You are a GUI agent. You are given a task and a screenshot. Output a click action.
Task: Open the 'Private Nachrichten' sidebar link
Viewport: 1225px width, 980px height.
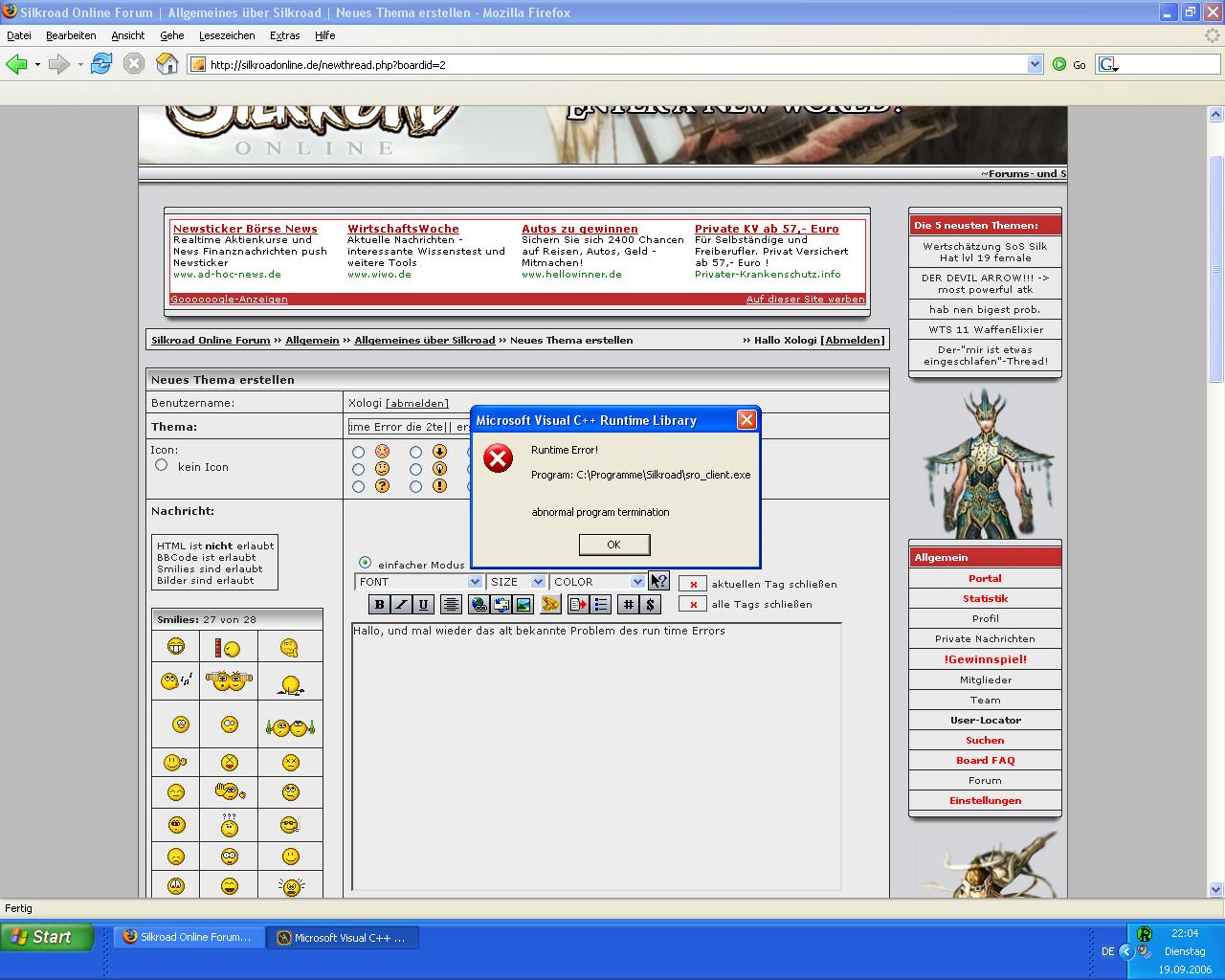(985, 638)
